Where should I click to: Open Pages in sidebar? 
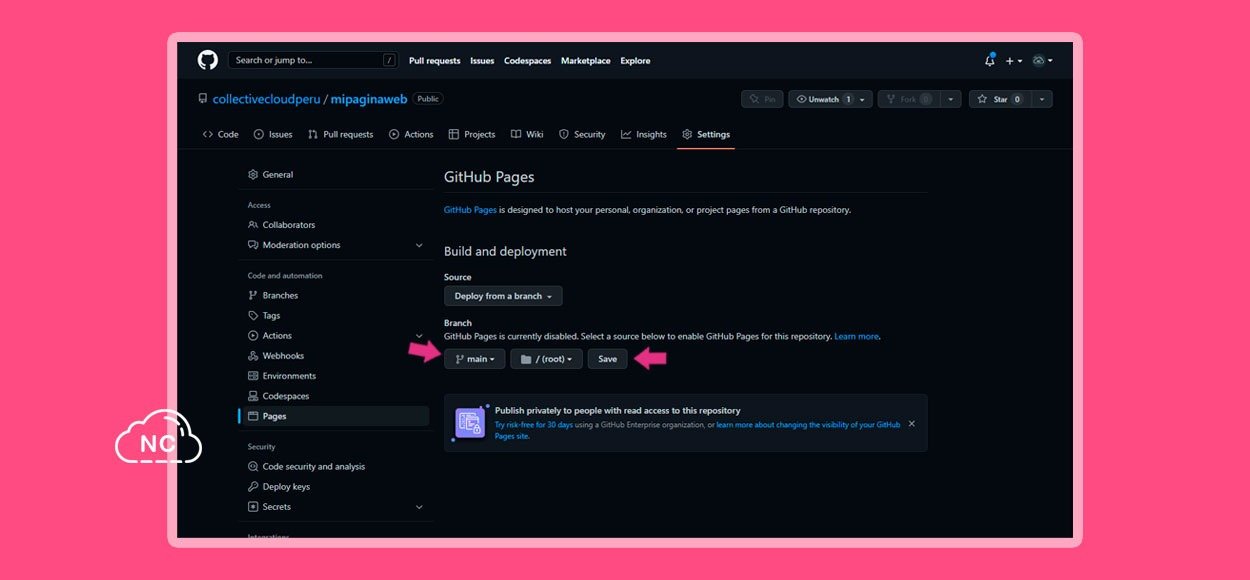(x=338, y=416)
